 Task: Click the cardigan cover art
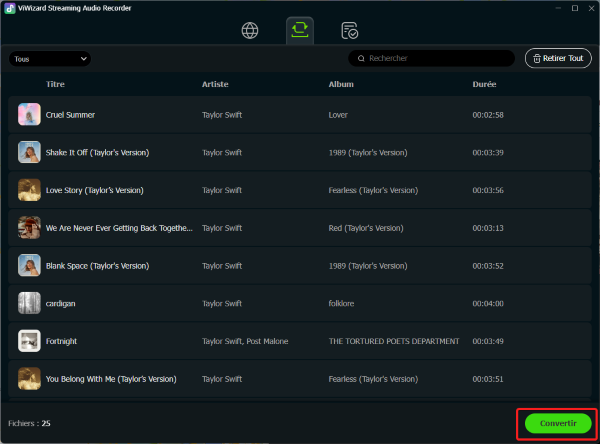[29, 303]
